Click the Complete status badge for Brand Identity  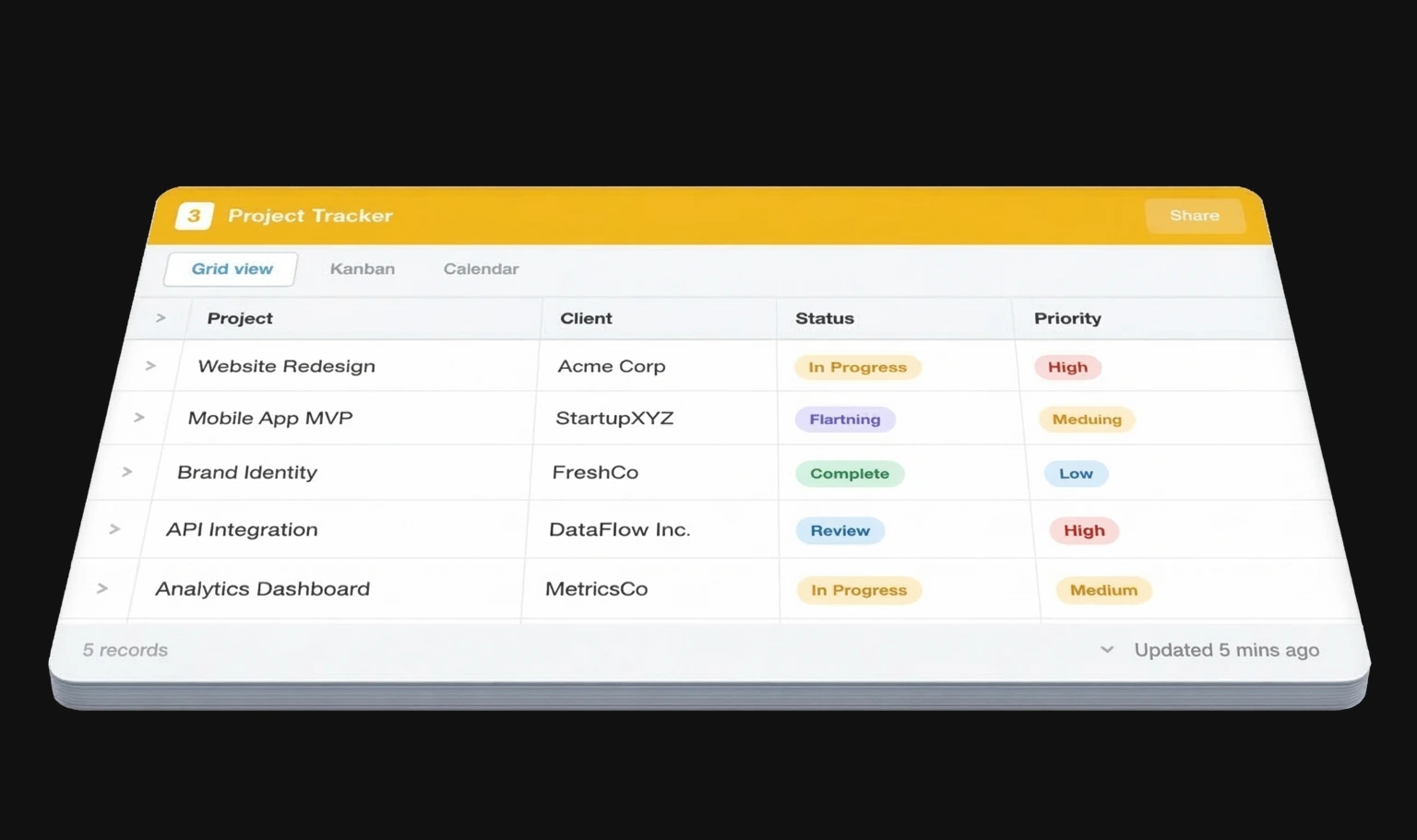849,474
